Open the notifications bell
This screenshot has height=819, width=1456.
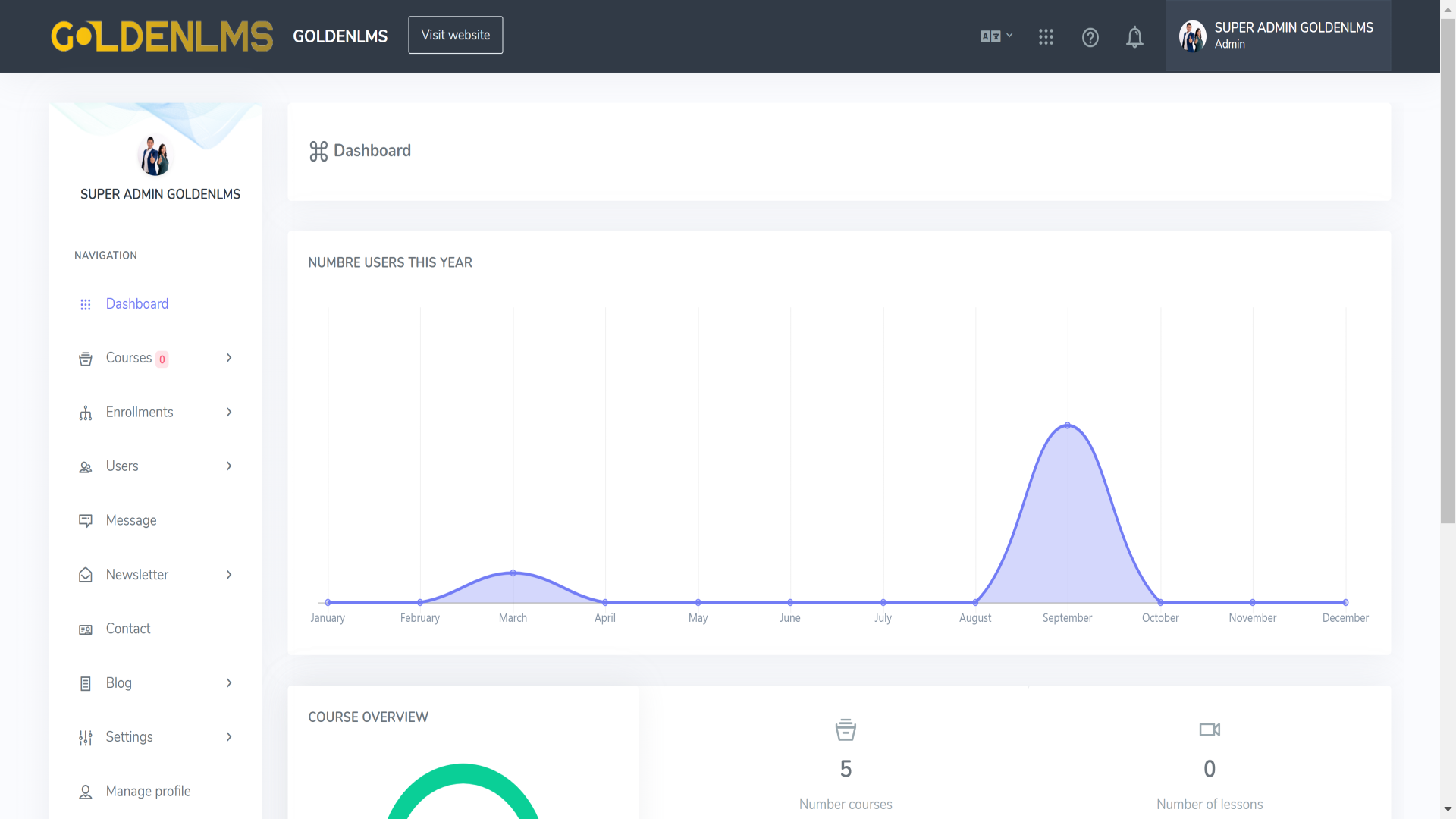click(1134, 37)
